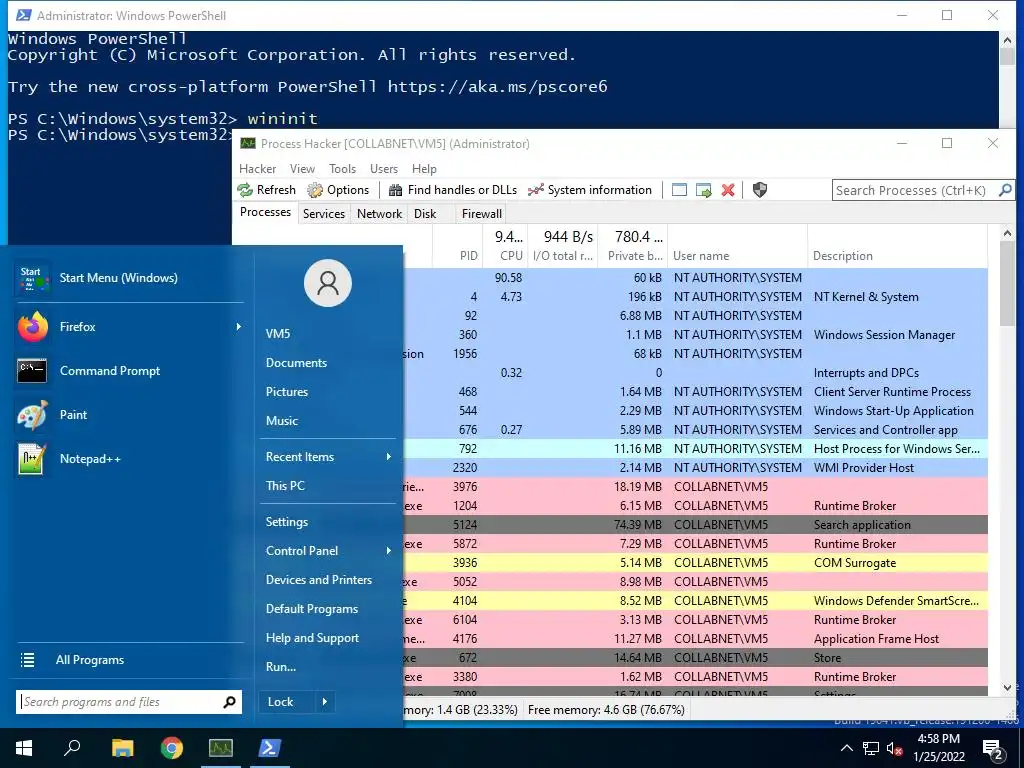Open Firefox from the Start menu

pos(129,327)
